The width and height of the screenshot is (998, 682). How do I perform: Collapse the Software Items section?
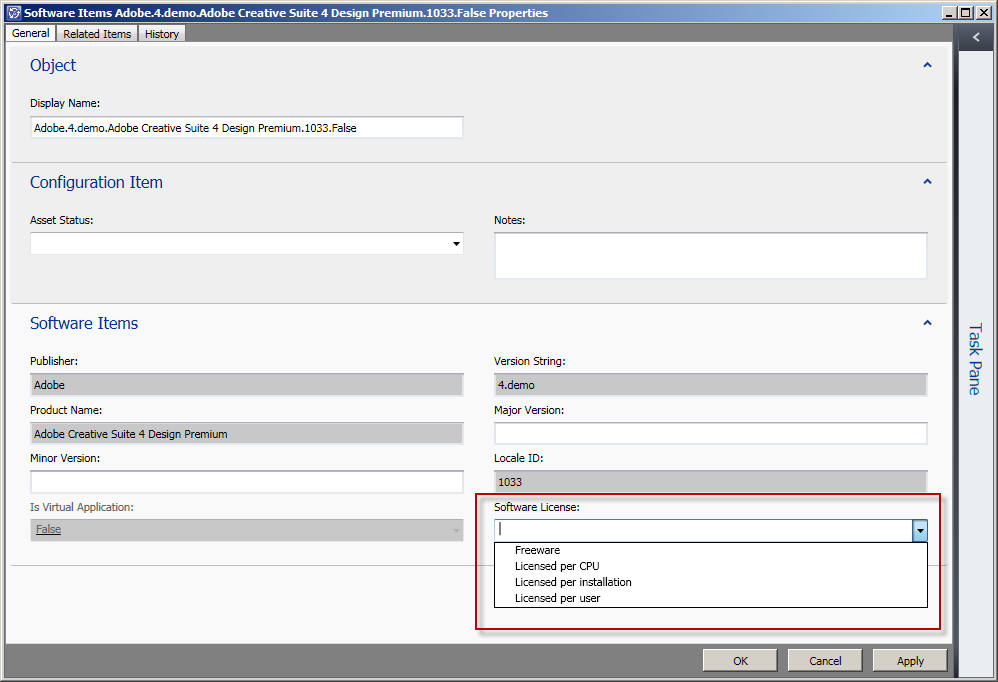coord(927,323)
